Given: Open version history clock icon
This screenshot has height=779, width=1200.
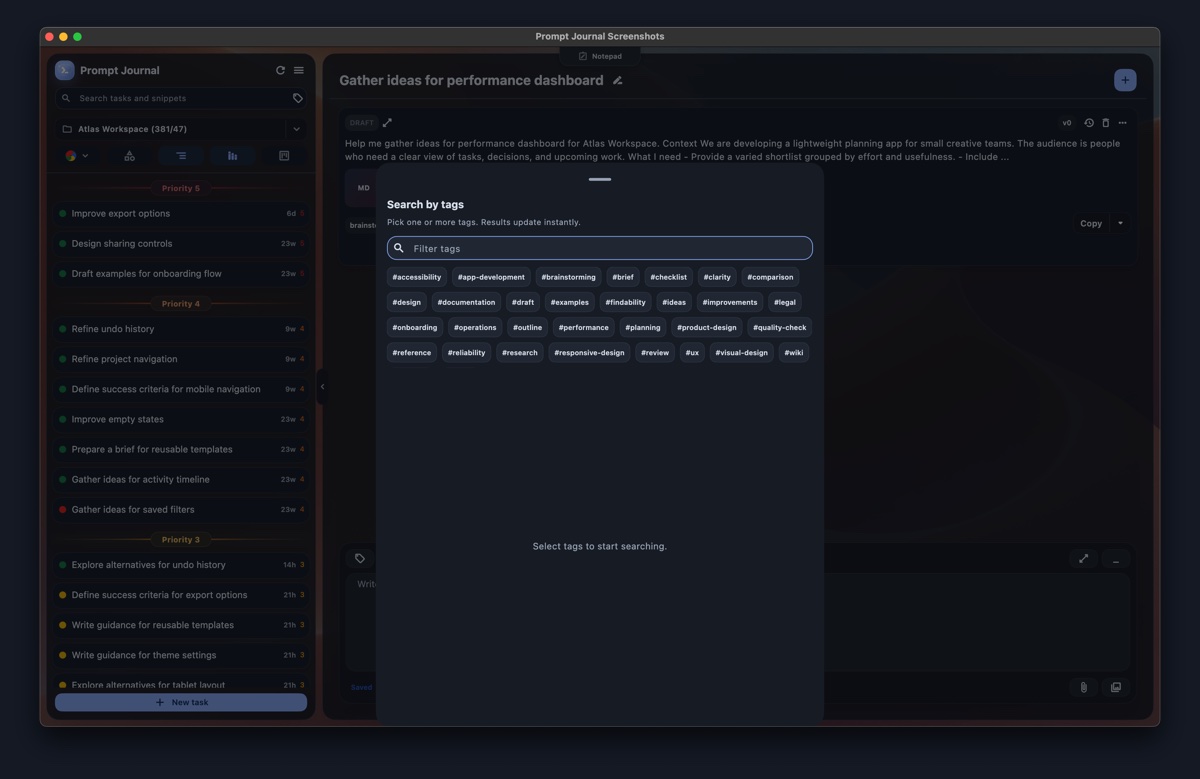Looking at the screenshot, I should pos(1089,123).
